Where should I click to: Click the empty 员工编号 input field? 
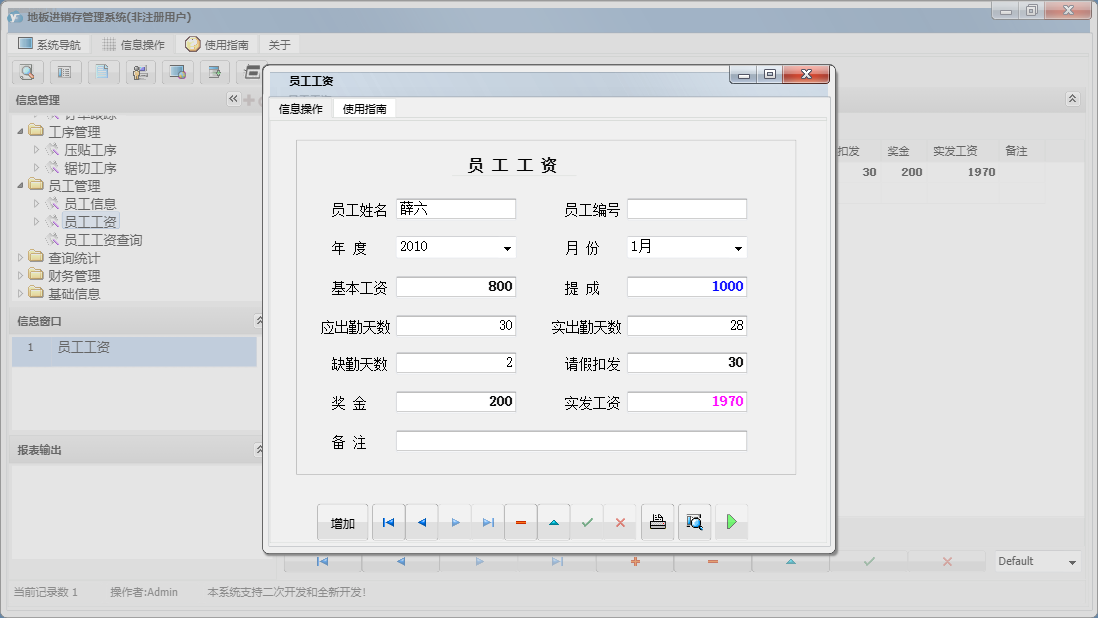[x=687, y=209]
